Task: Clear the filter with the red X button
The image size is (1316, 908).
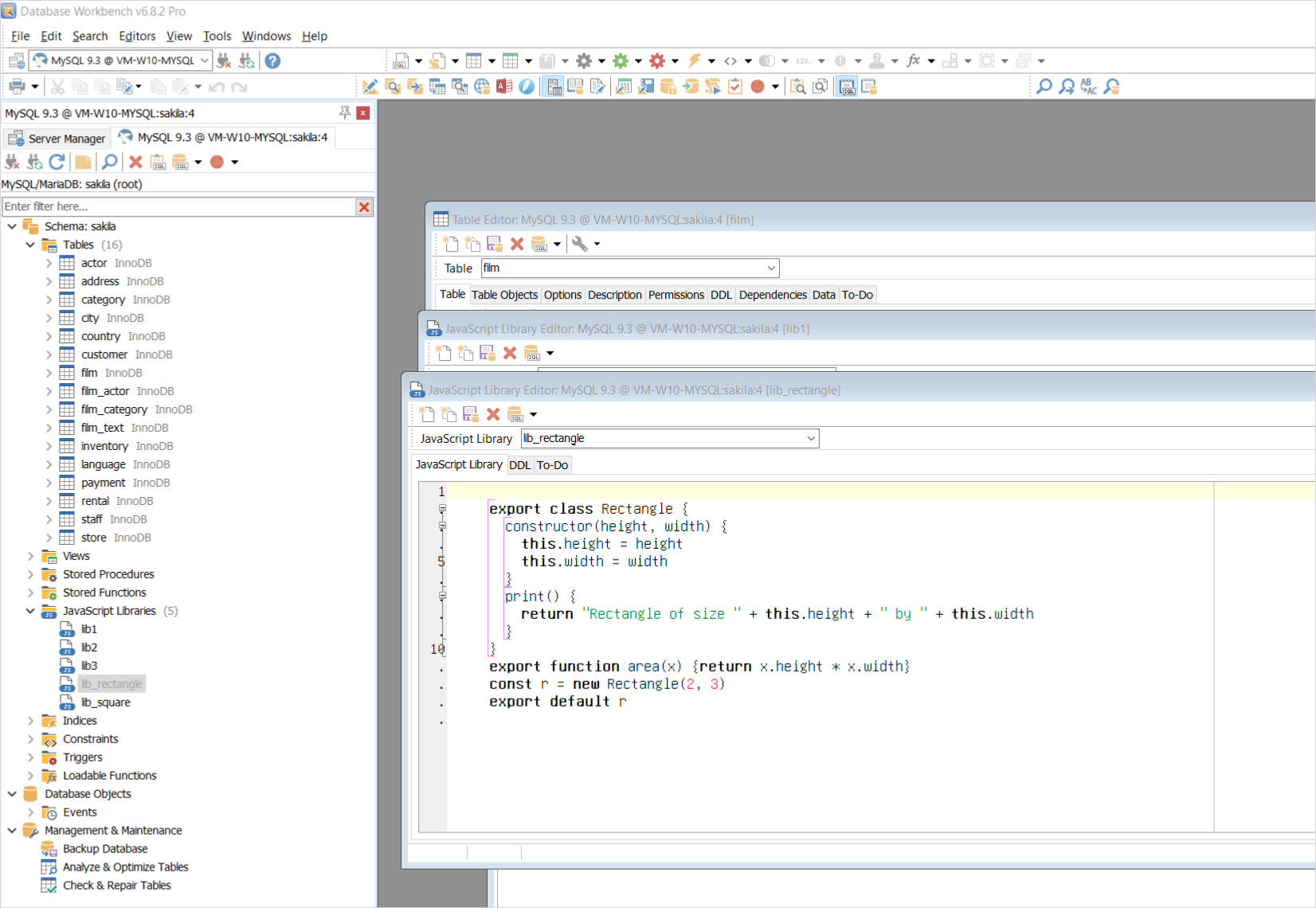Action: [x=364, y=207]
